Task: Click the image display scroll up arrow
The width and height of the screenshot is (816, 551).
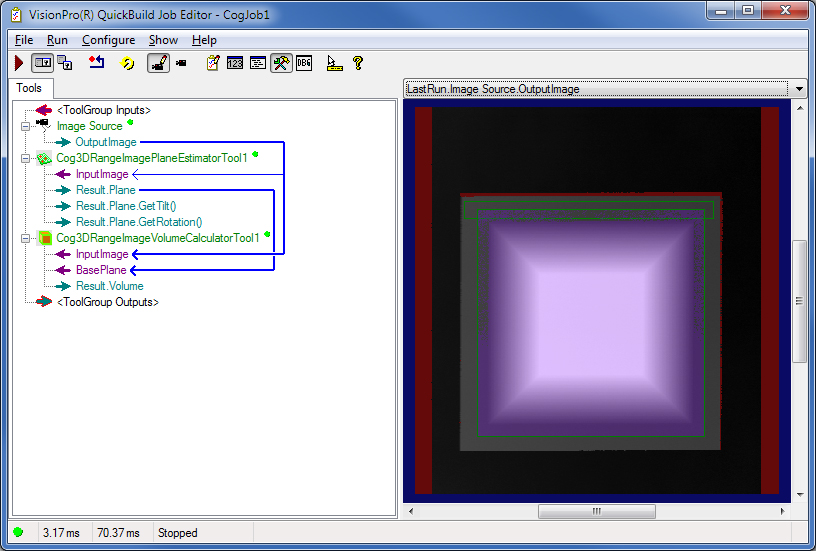Action: click(x=799, y=108)
